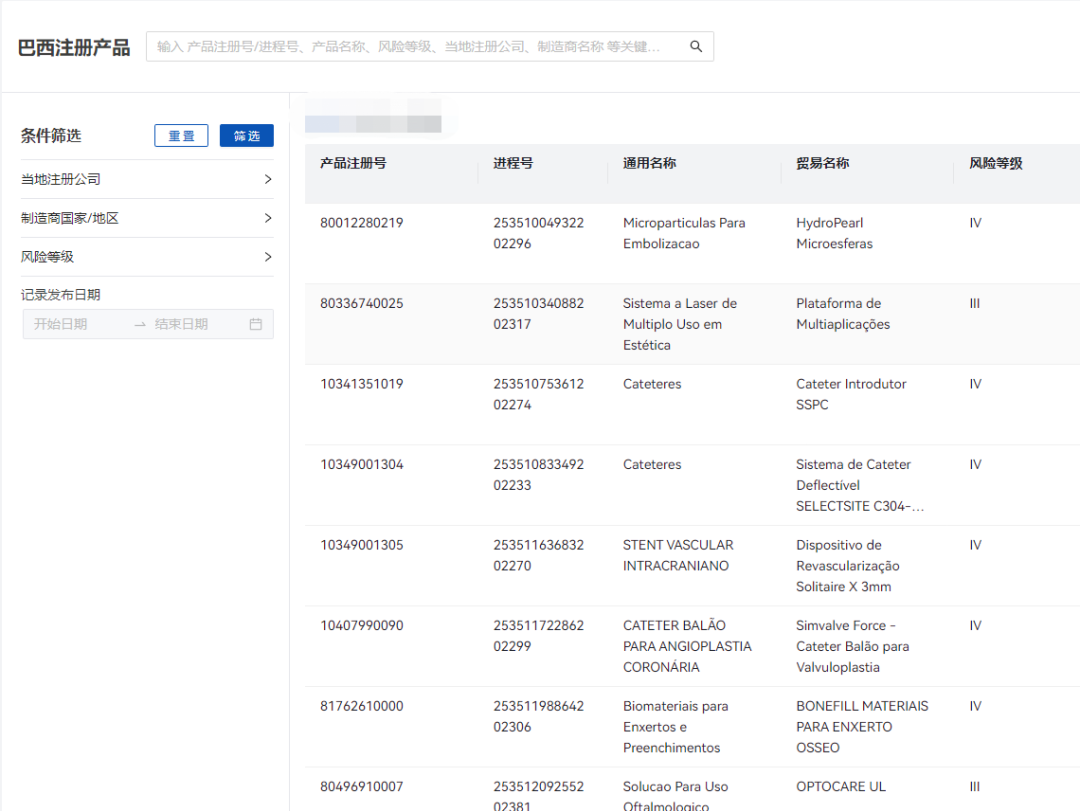
Task: Select registration number 10349001305
Action: click(362, 546)
